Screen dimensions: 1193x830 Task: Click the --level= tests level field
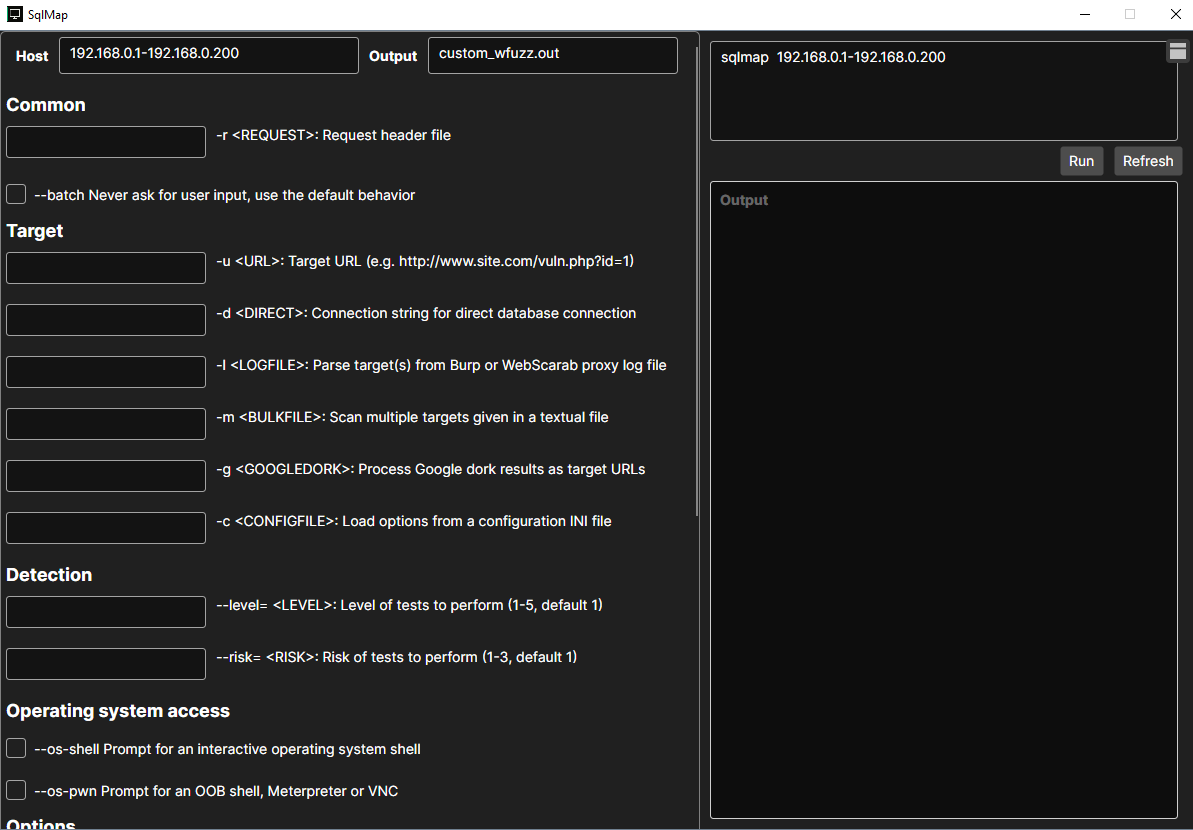pyautogui.click(x=106, y=611)
